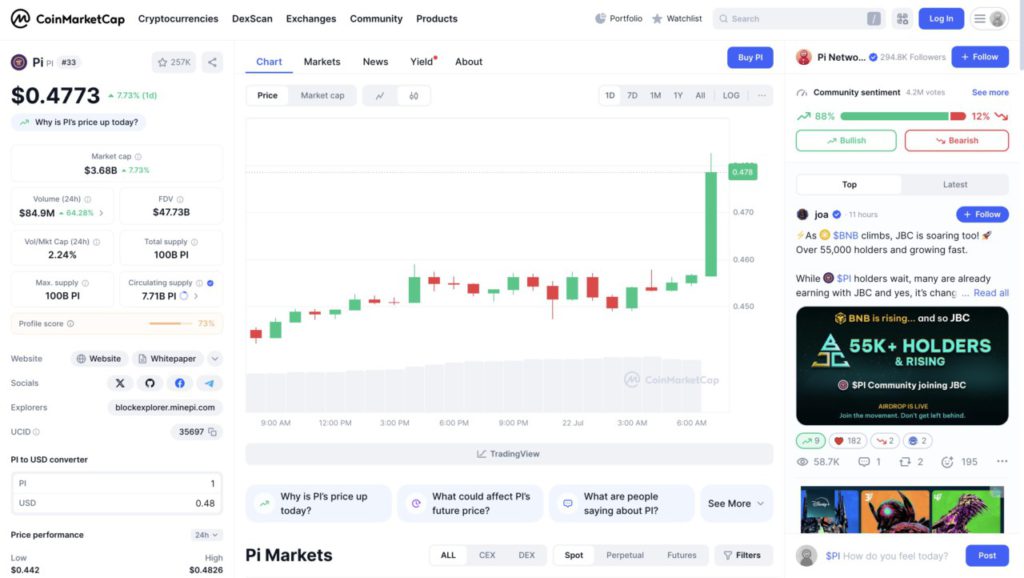Open Pi's GitHub via the GitHub icon

150,383
